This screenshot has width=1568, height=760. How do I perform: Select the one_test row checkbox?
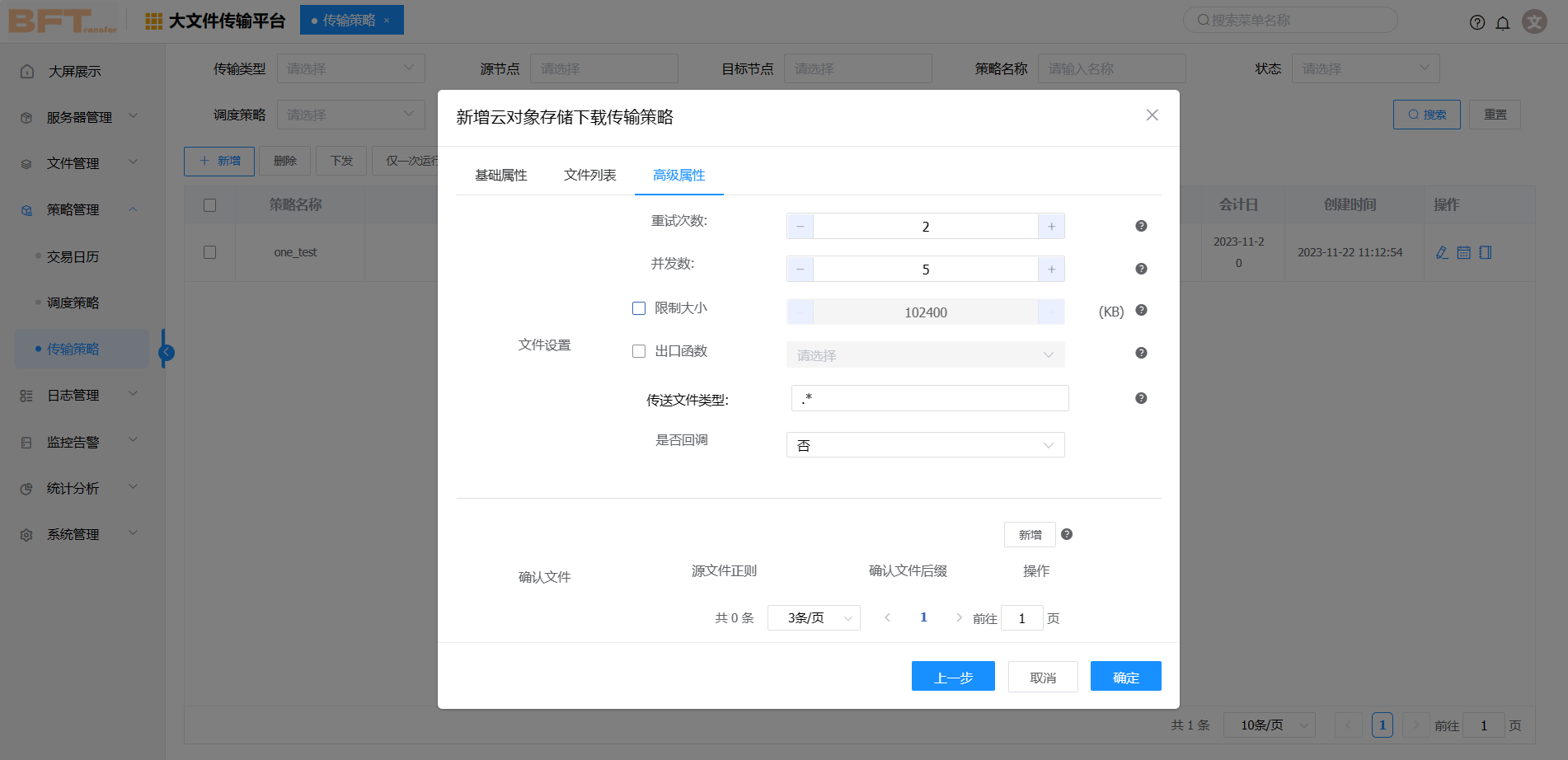(210, 252)
